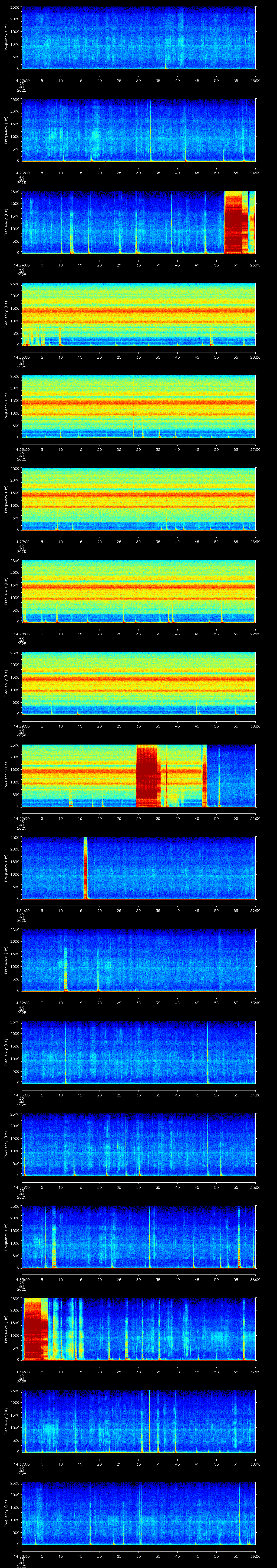This screenshot has width=277, height=1568.
Task: Click the 14:28:00 start time label
Action: coord(21,634)
